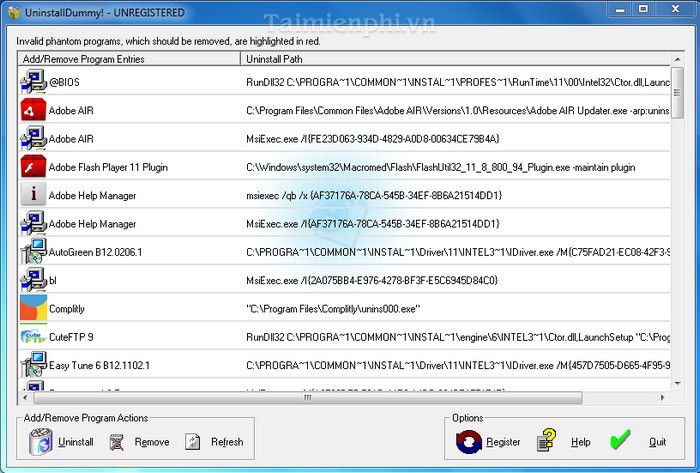Click the installer icon next to bl
The image size is (700, 473).
tap(33, 279)
